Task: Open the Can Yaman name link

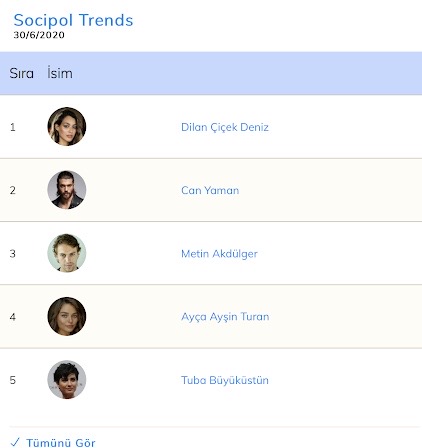Action: [x=210, y=190]
